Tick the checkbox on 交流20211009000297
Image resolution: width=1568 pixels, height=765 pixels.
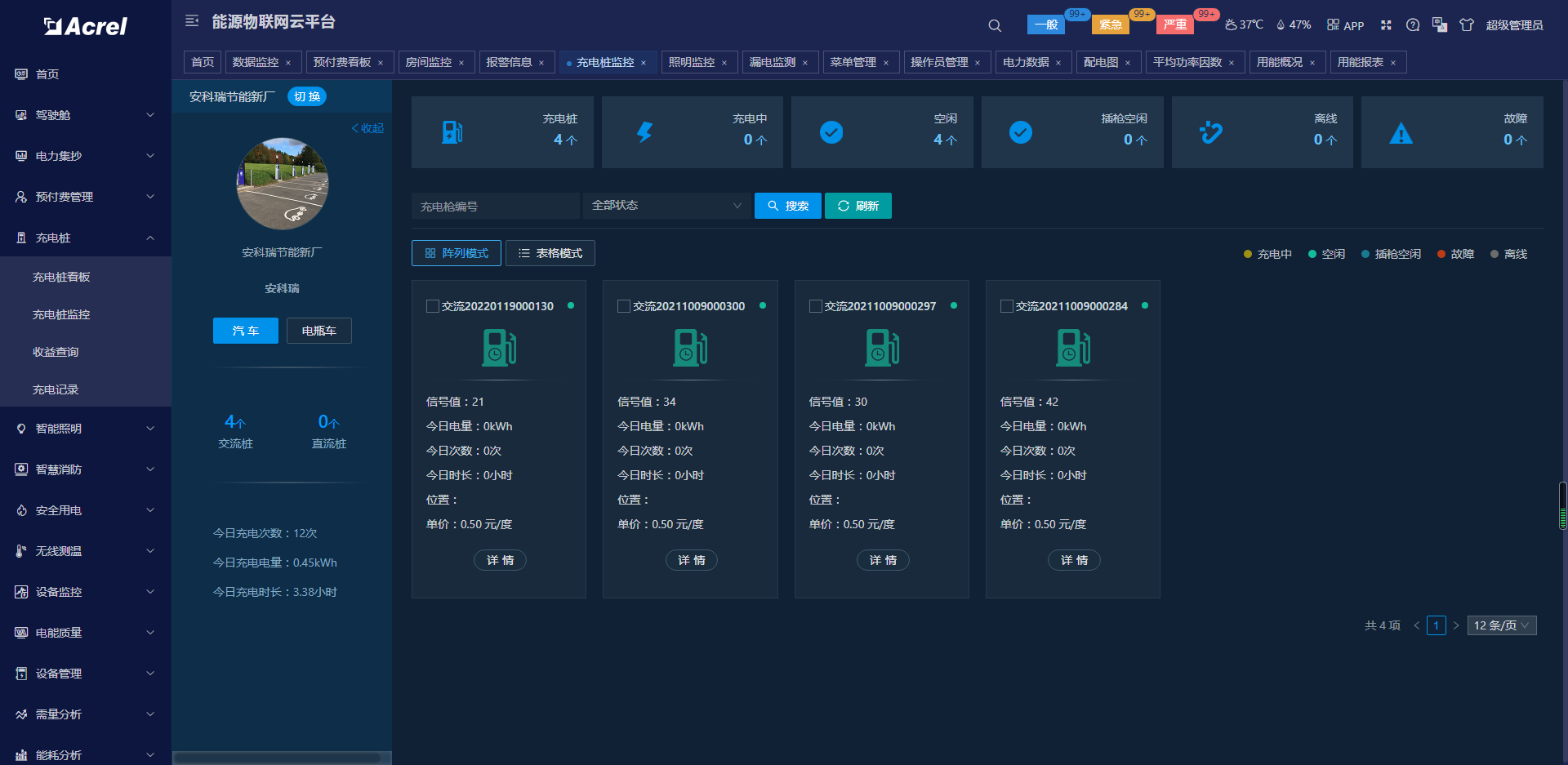coord(815,306)
